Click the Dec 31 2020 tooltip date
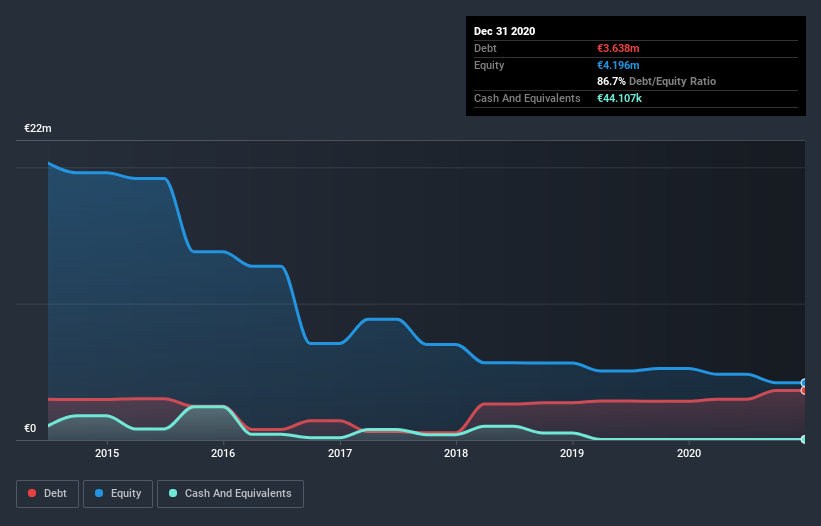This screenshot has width=821, height=526. (504, 31)
